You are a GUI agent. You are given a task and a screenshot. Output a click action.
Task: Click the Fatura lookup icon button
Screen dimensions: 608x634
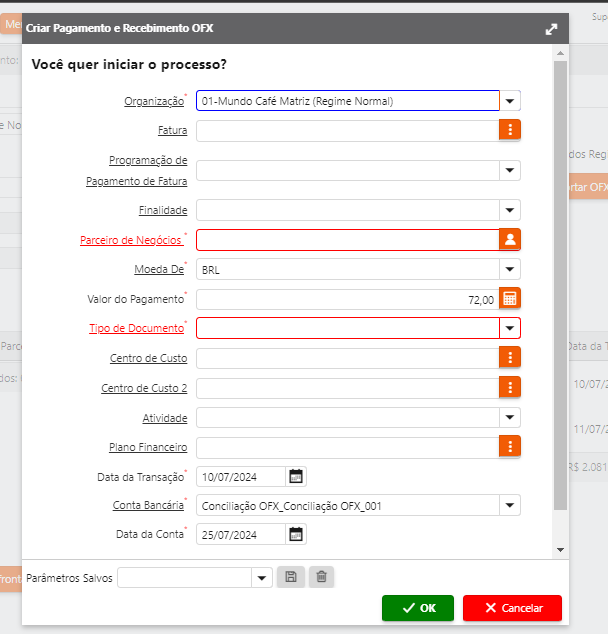(510, 130)
